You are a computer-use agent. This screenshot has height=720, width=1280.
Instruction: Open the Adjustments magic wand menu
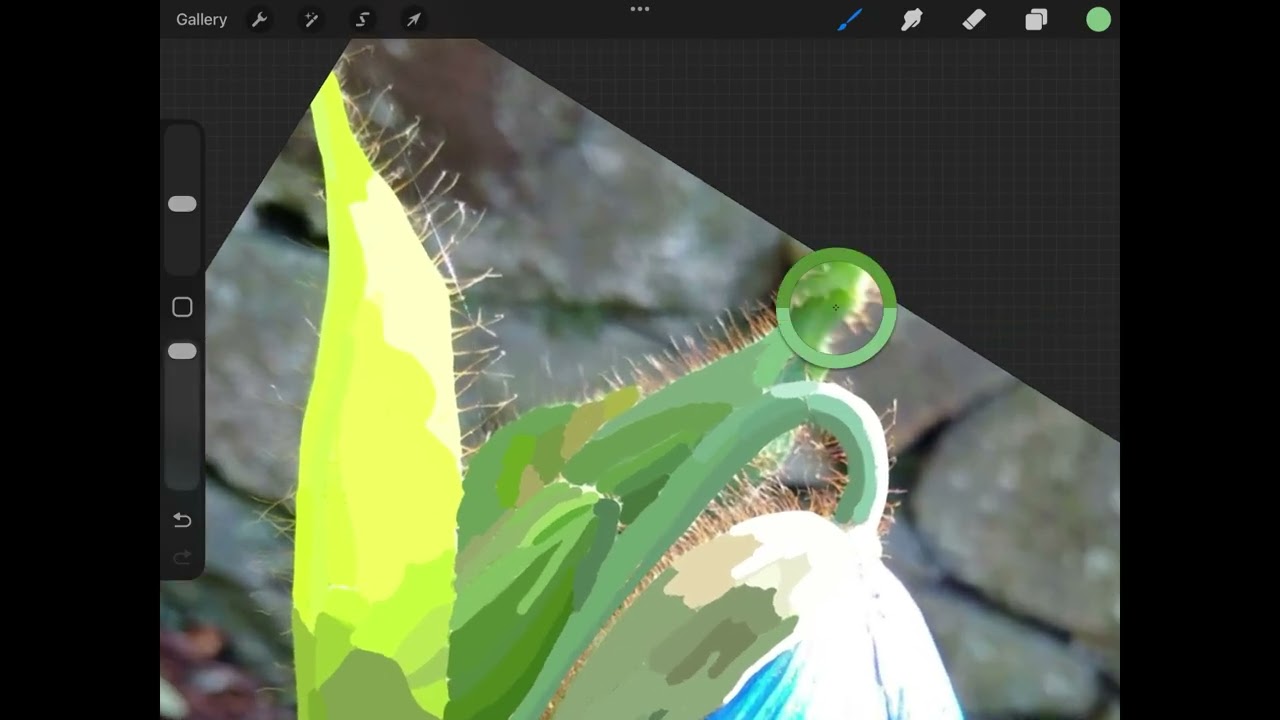(x=311, y=20)
